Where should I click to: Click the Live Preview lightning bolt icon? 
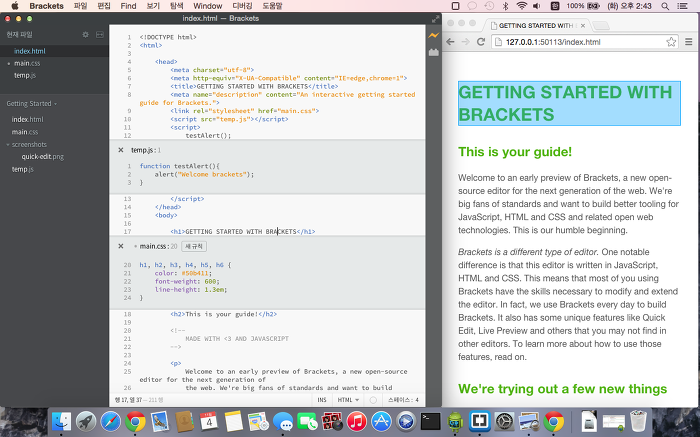tap(433, 35)
